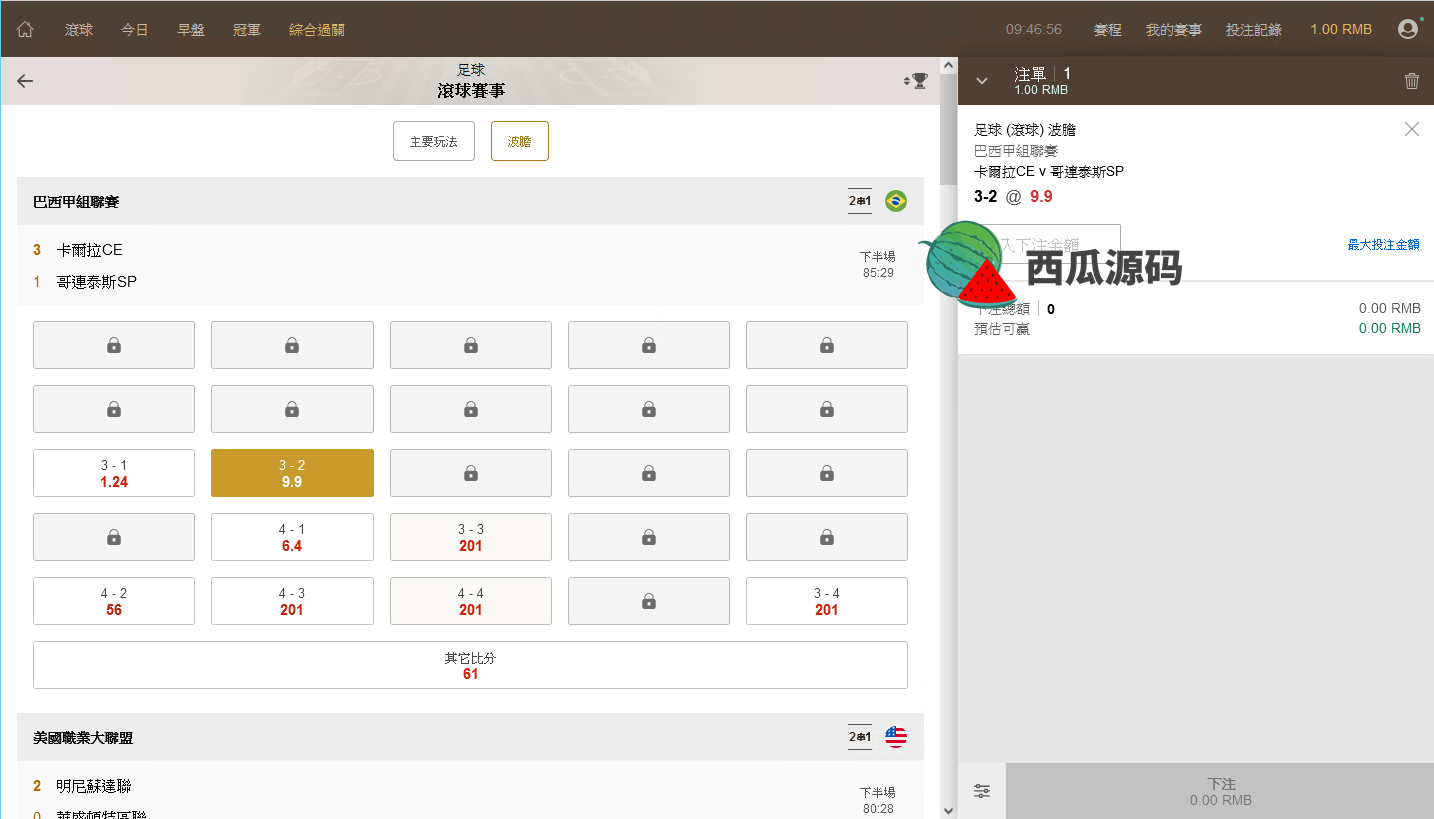The width and height of the screenshot is (1434, 819).
Task: Open the 綜合過關 menu item
Action: [x=316, y=30]
